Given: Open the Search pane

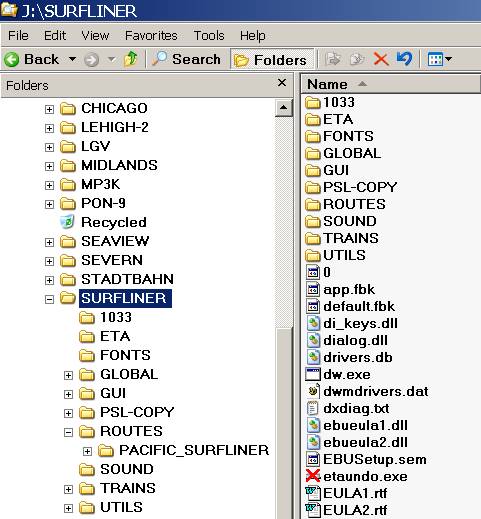Looking at the screenshot, I should tap(186, 59).
